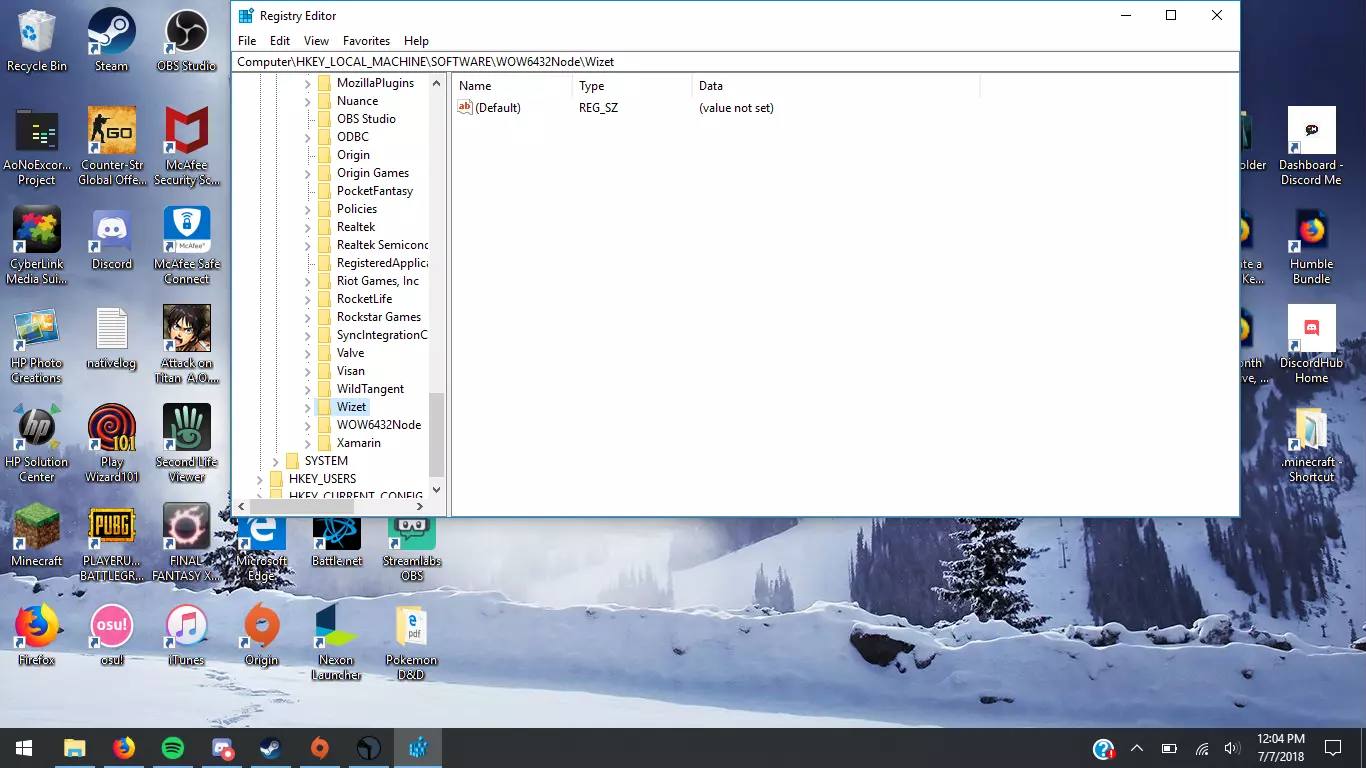Click the Spotify icon in taskbar

(x=172, y=748)
